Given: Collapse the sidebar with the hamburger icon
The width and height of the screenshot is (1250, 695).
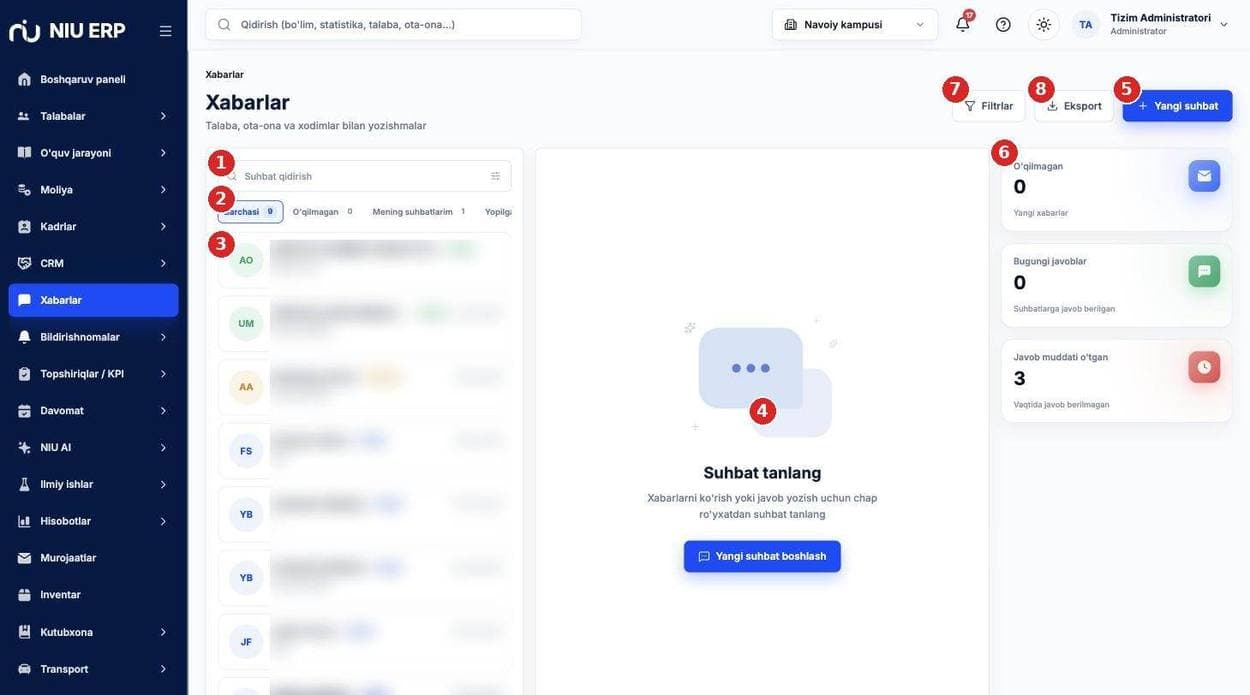Looking at the screenshot, I should [x=165, y=31].
